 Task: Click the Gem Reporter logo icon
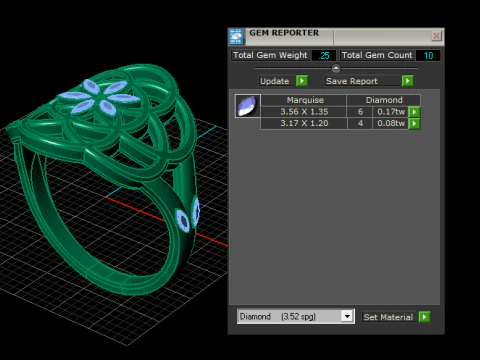[236, 37]
